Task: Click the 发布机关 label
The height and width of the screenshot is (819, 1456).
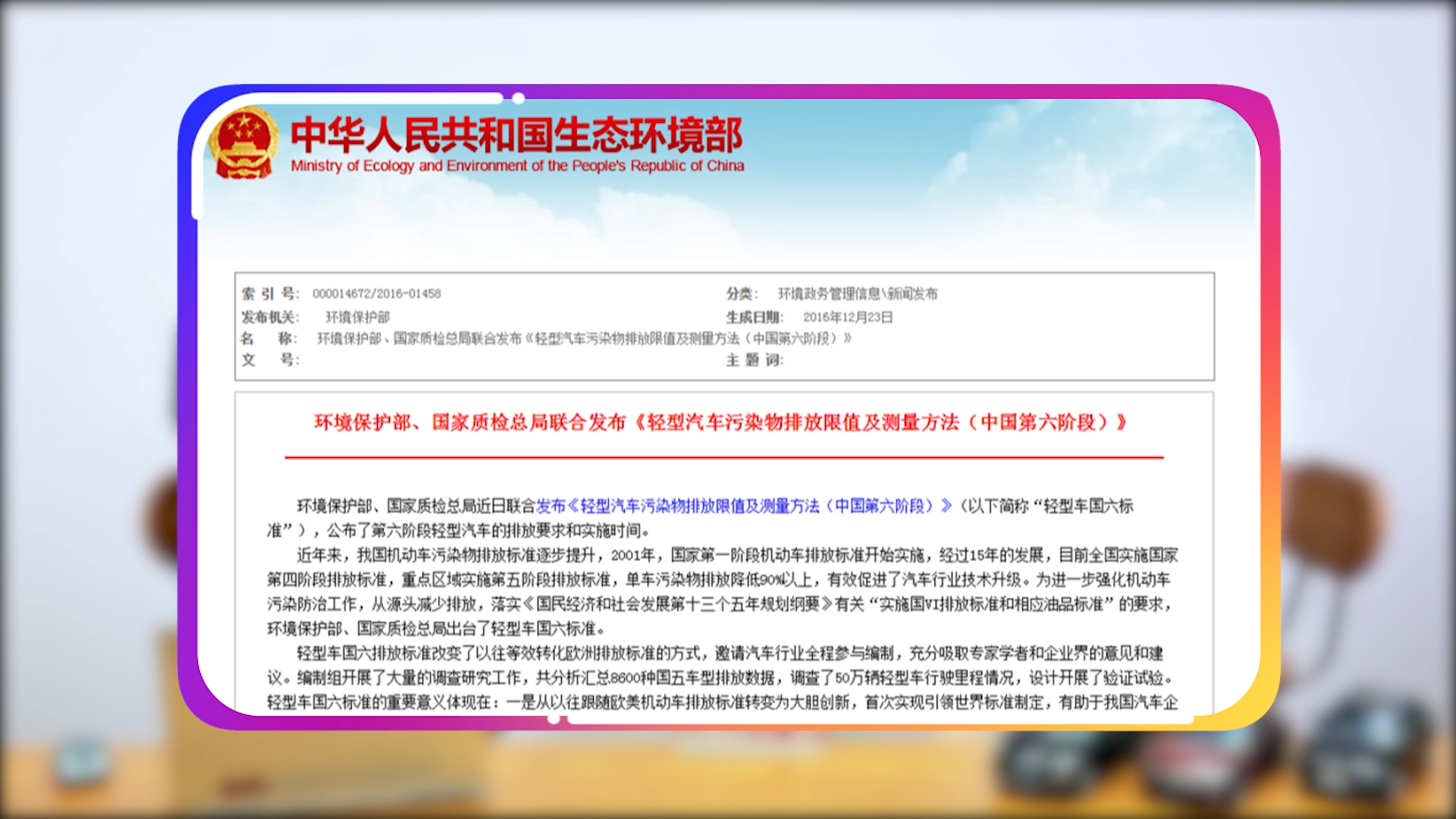Action: click(x=270, y=317)
